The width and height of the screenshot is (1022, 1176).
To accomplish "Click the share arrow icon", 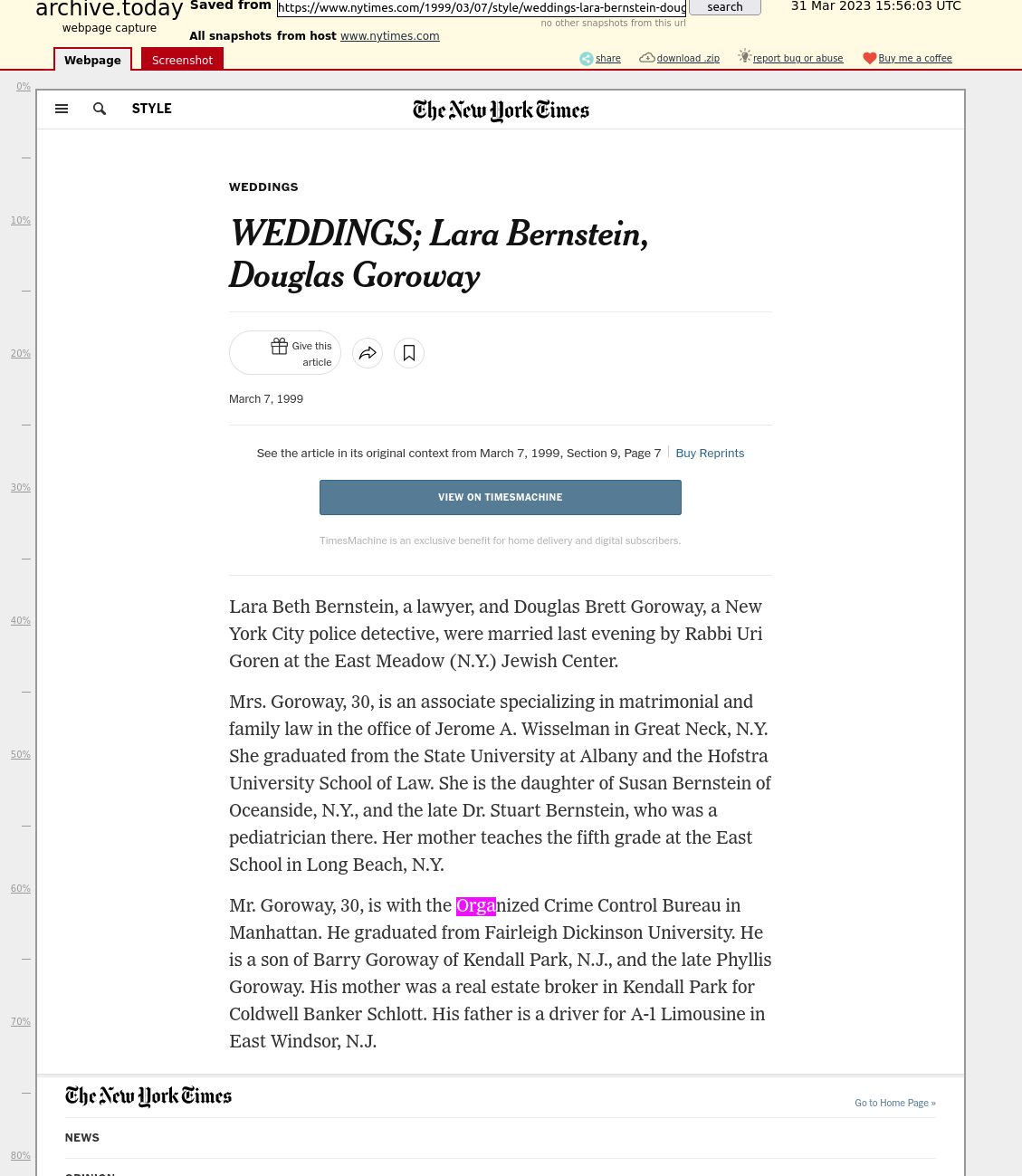I will [x=368, y=353].
